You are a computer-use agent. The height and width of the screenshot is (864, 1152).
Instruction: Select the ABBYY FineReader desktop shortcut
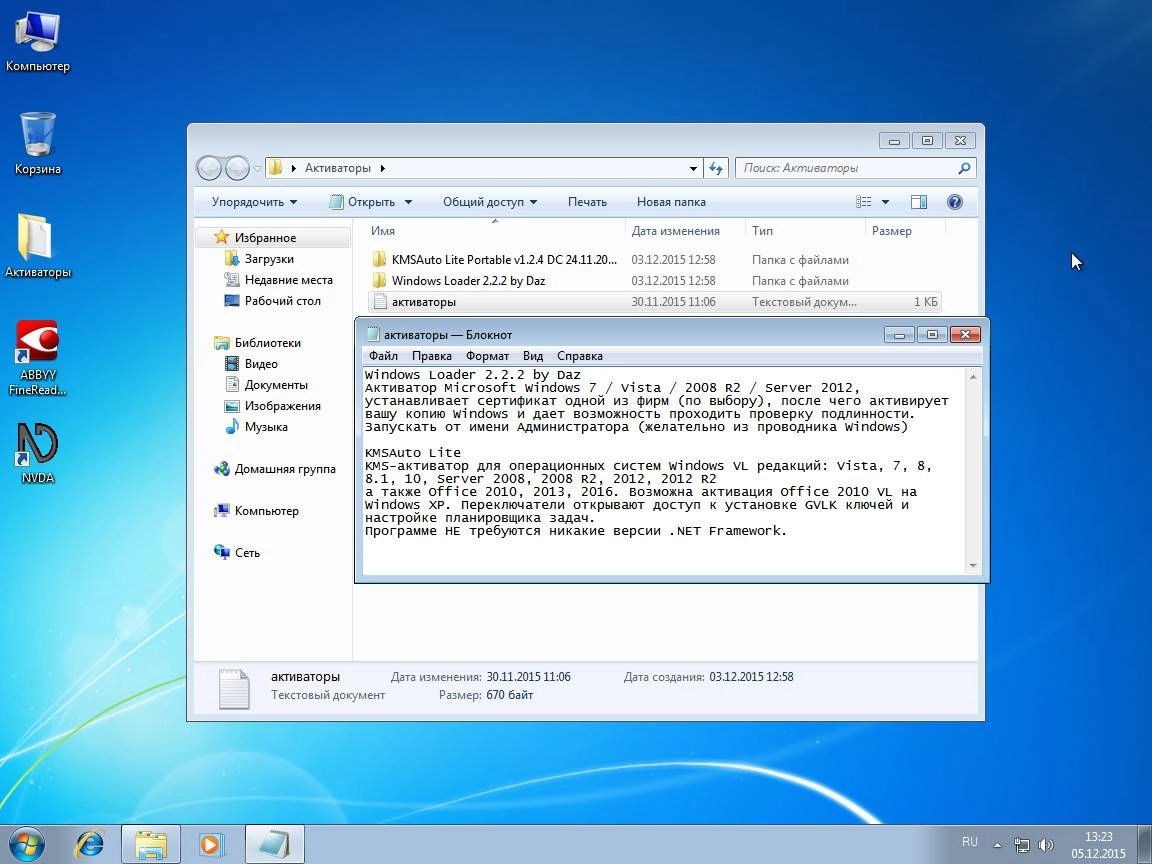click(37, 358)
